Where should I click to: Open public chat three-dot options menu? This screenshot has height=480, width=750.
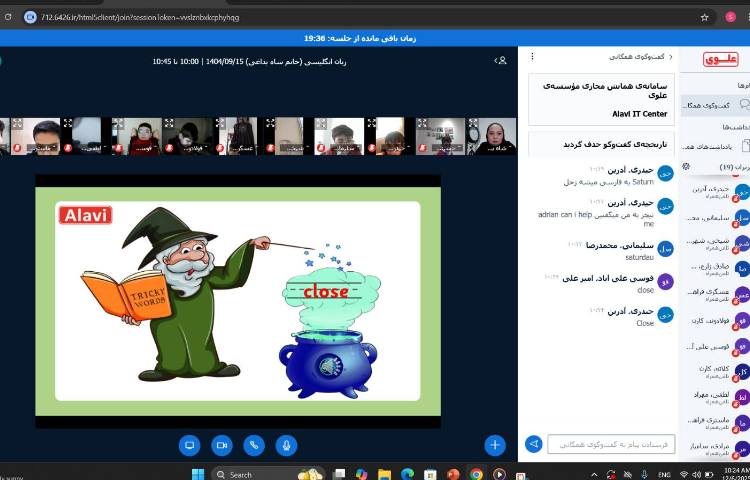532,58
